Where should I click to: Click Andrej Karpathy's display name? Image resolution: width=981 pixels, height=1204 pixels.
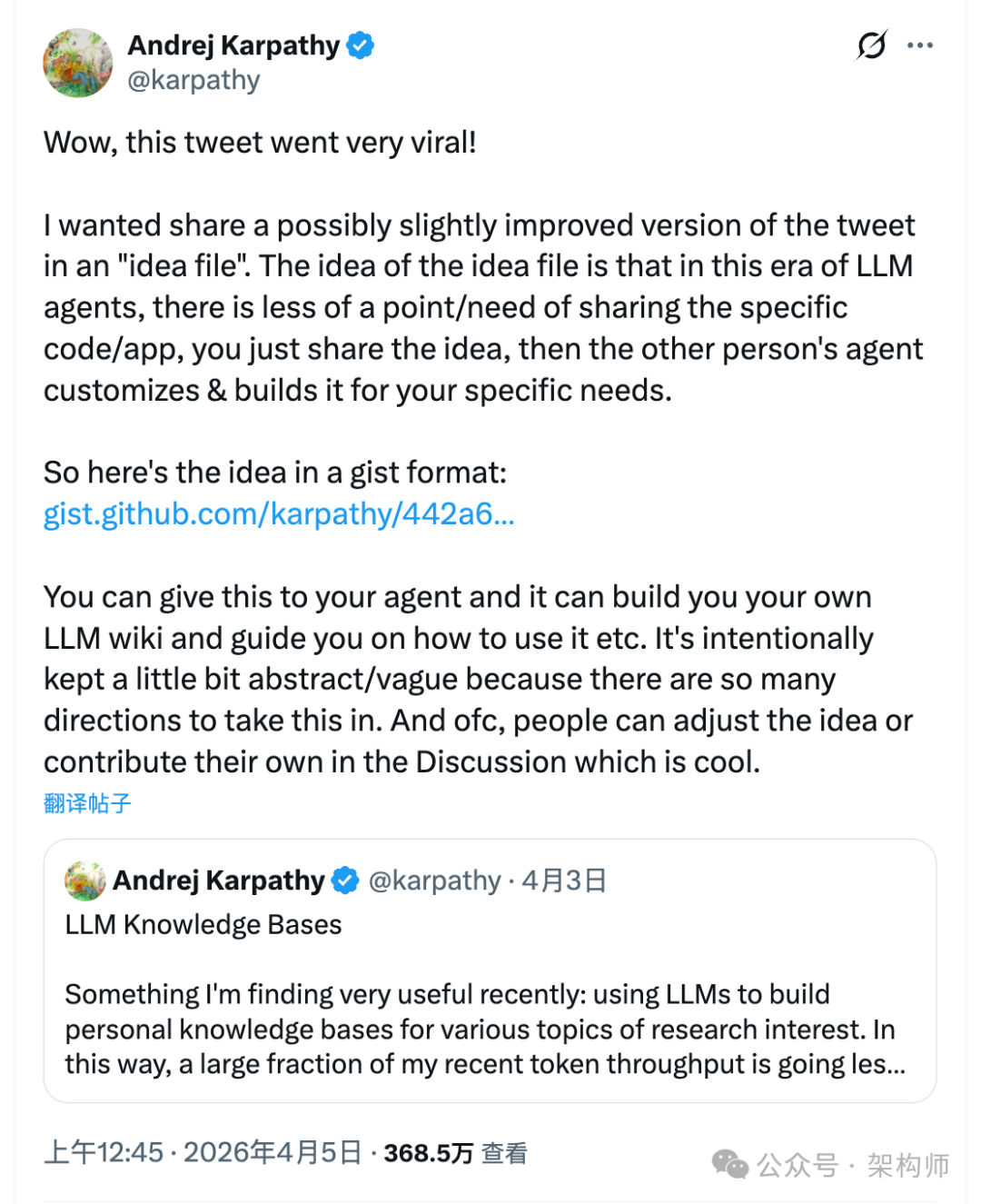click(234, 44)
